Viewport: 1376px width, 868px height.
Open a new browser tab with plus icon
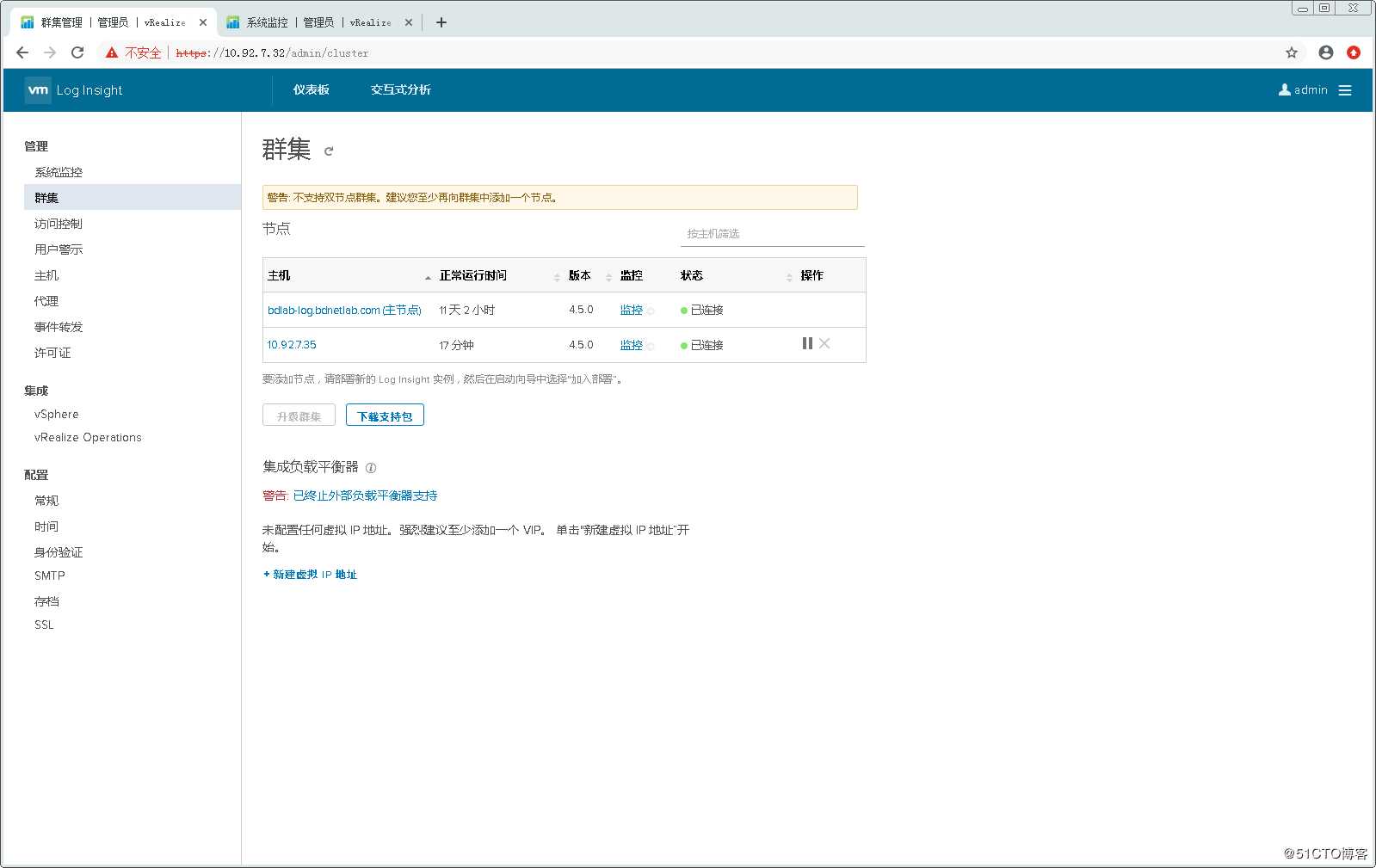441,22
